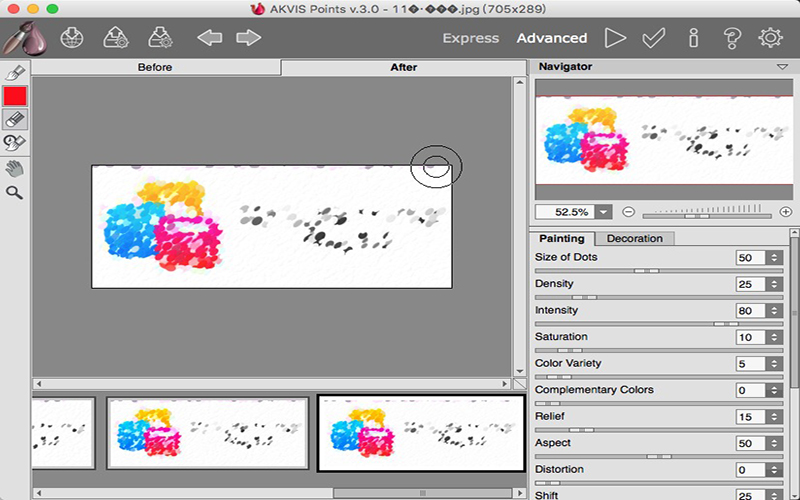Open the 52.5% zoom level dropdown
Screen dimensions: 800x500
[x=604, y=212]
